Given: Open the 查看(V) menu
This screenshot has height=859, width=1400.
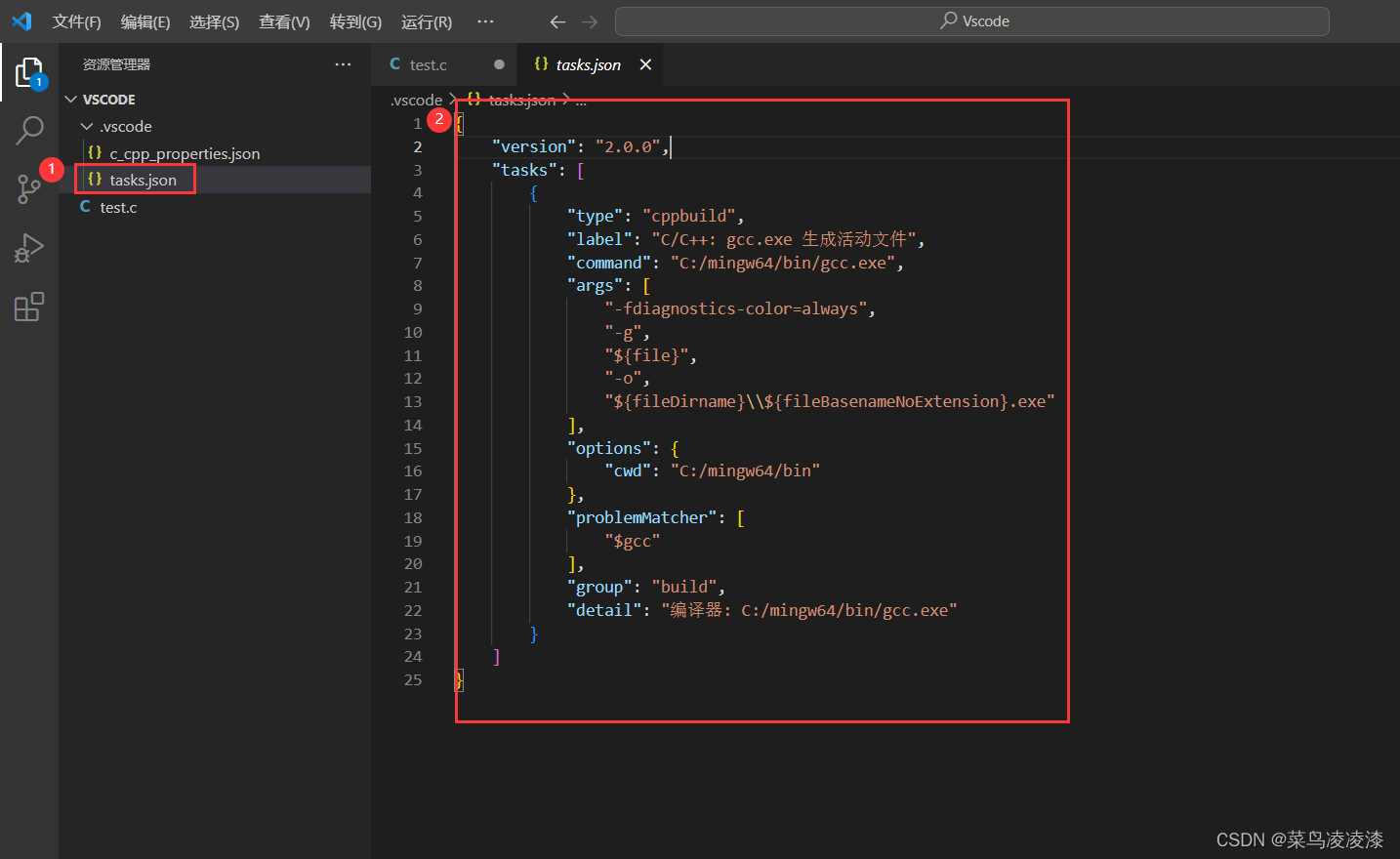Looking at the screenshot, I should [x=284, y=21].
